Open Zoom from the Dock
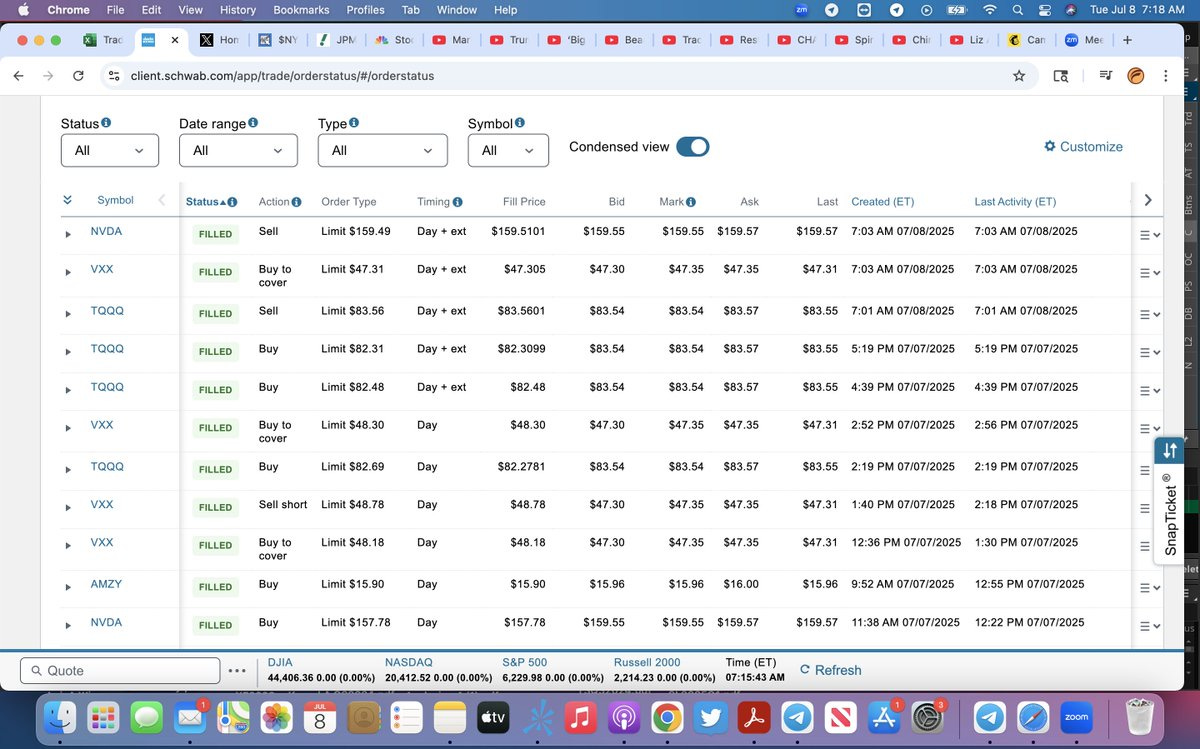The height and width of the screenshot is (749, 1200). click(1076, 716)
